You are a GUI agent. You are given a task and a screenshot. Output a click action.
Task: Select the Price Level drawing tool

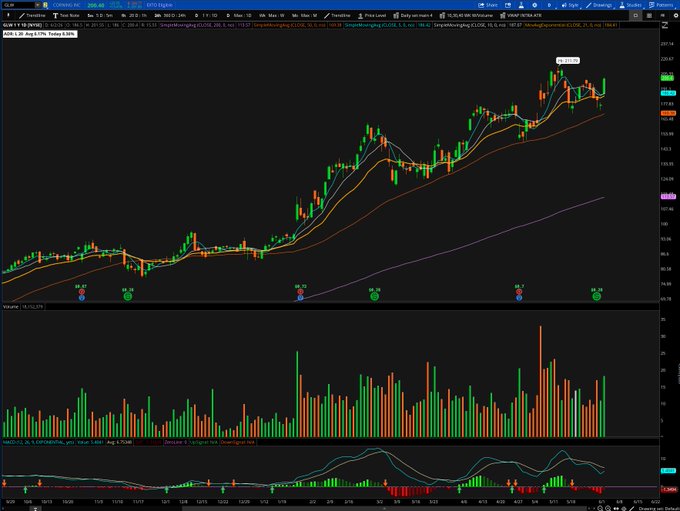point(372,15)
